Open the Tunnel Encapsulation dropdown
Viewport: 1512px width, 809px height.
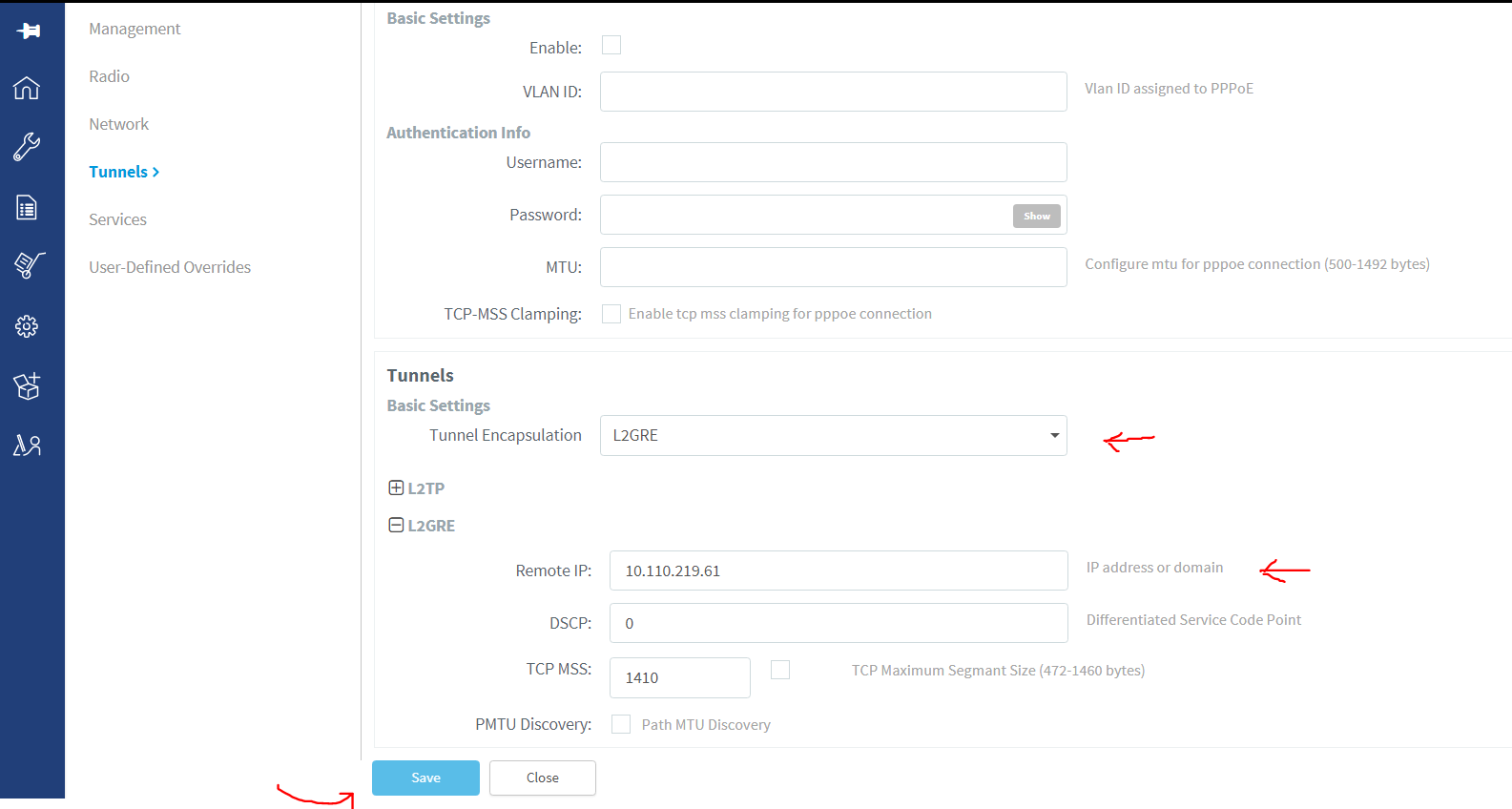(833, 435)
